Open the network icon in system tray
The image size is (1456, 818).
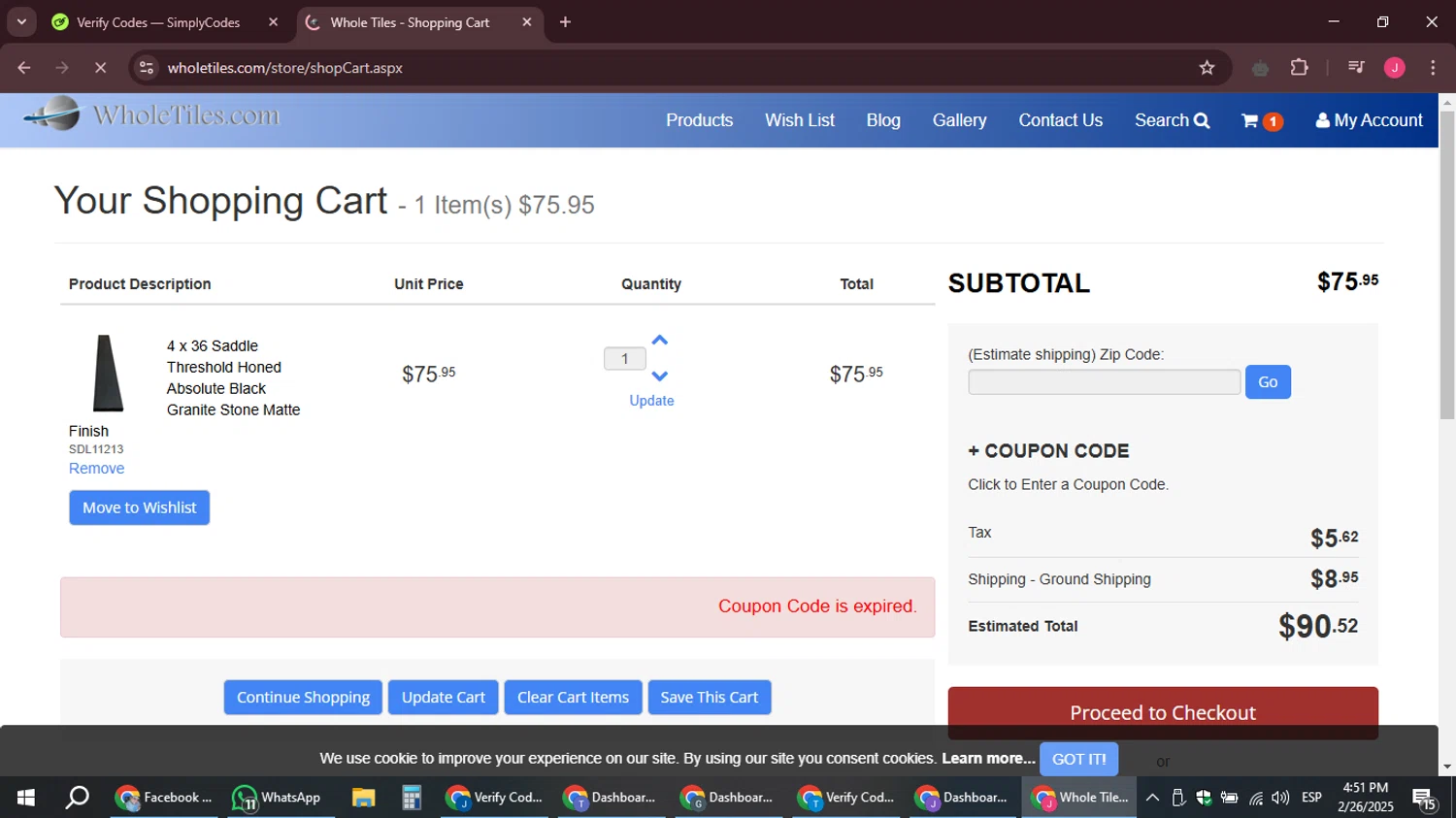tap(1256, 798)
